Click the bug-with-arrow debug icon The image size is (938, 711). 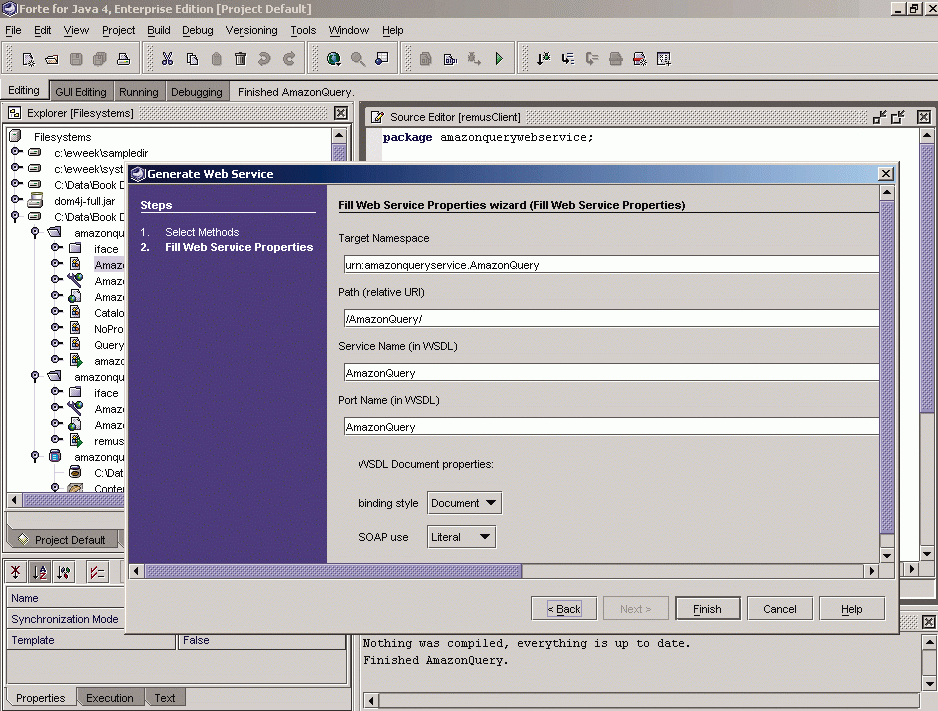[474, 59]
